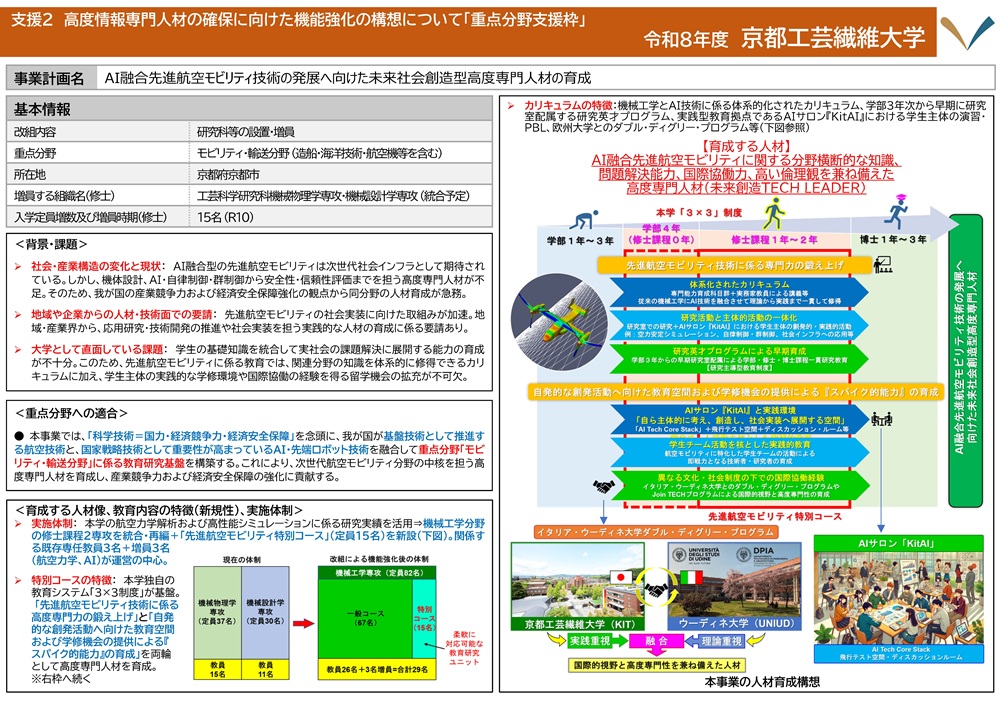Click the crouching runner start icon
This screenshot has width=1000, height=706.
[584, 220]
